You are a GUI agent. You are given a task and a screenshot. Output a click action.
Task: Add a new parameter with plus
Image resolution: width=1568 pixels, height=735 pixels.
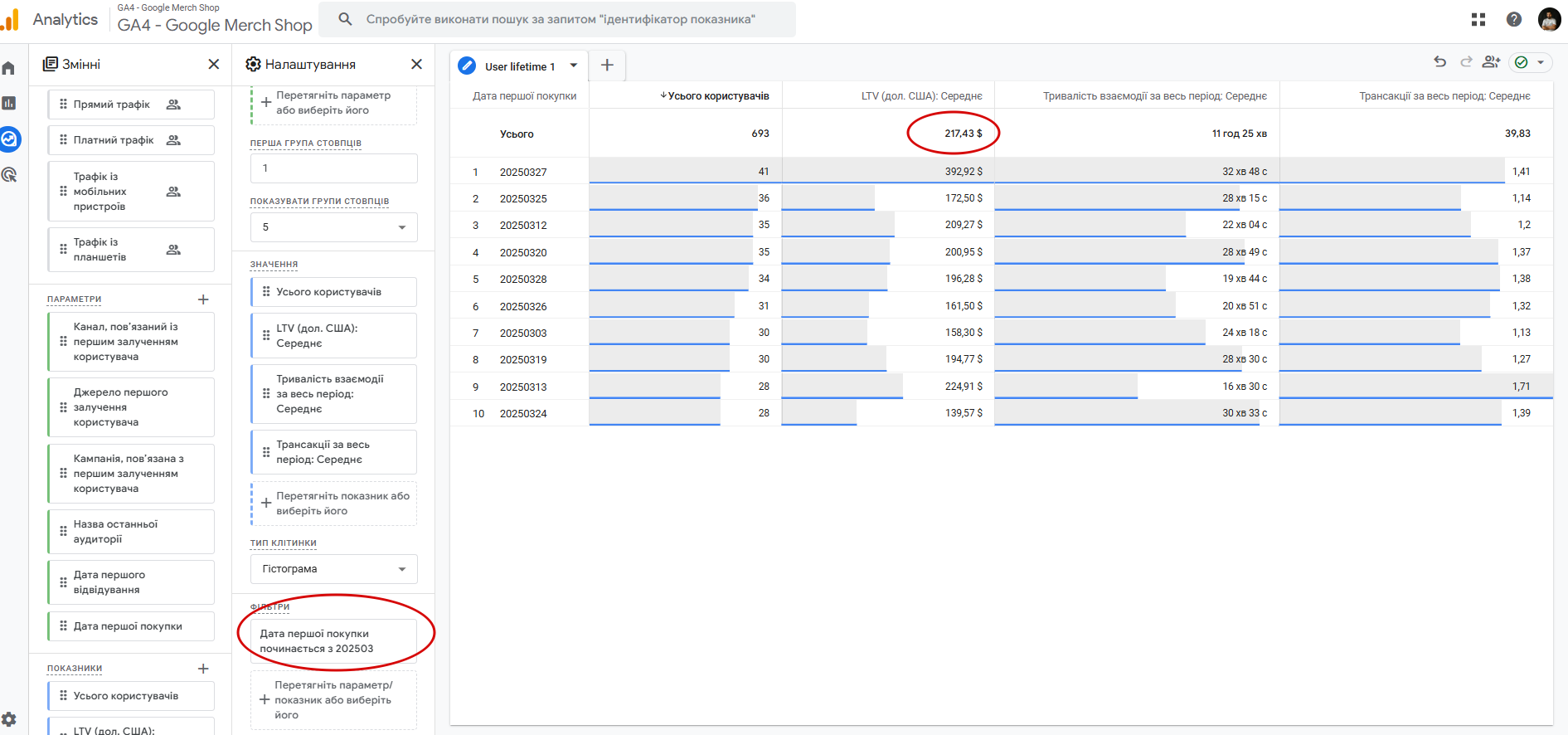click(203, 299)
